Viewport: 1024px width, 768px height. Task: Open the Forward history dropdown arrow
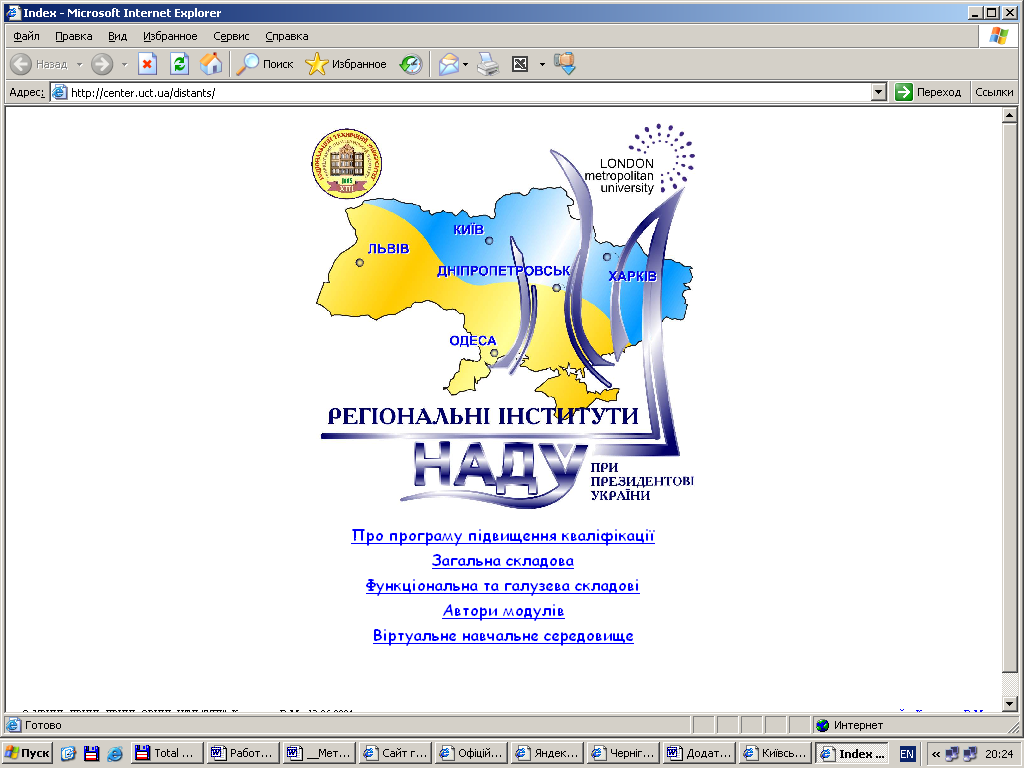124,64
